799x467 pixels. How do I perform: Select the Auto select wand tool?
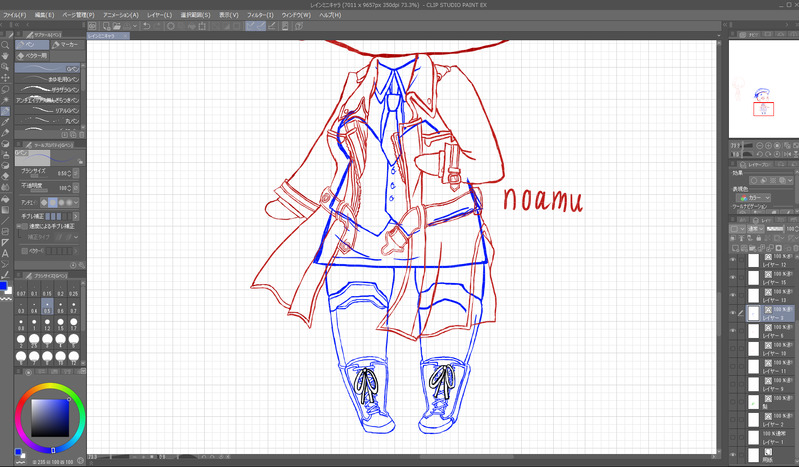(x=6, y=100)
